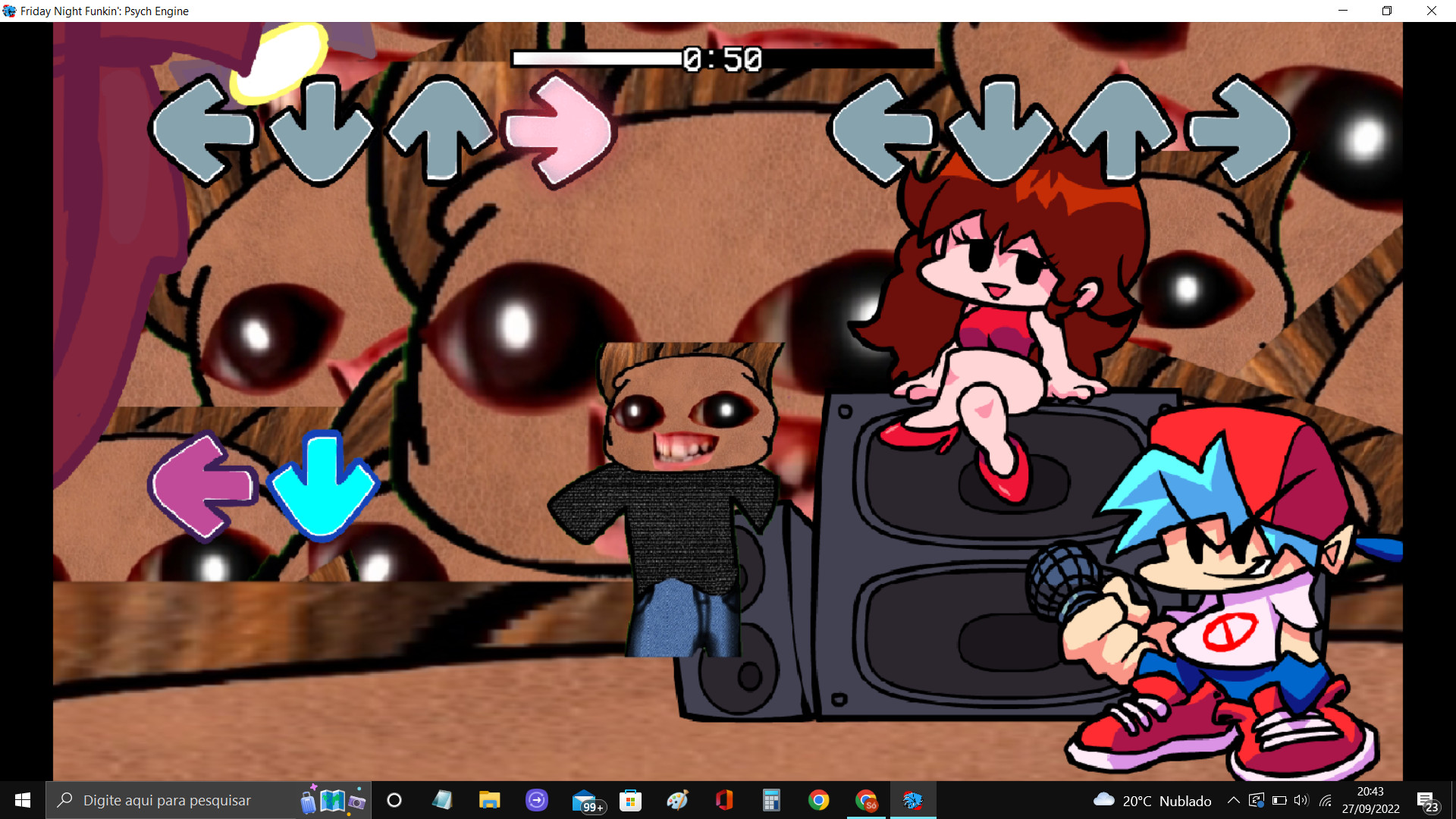
Task: Expand hidden system tray icons chevron
Action: click(1234, 800)
